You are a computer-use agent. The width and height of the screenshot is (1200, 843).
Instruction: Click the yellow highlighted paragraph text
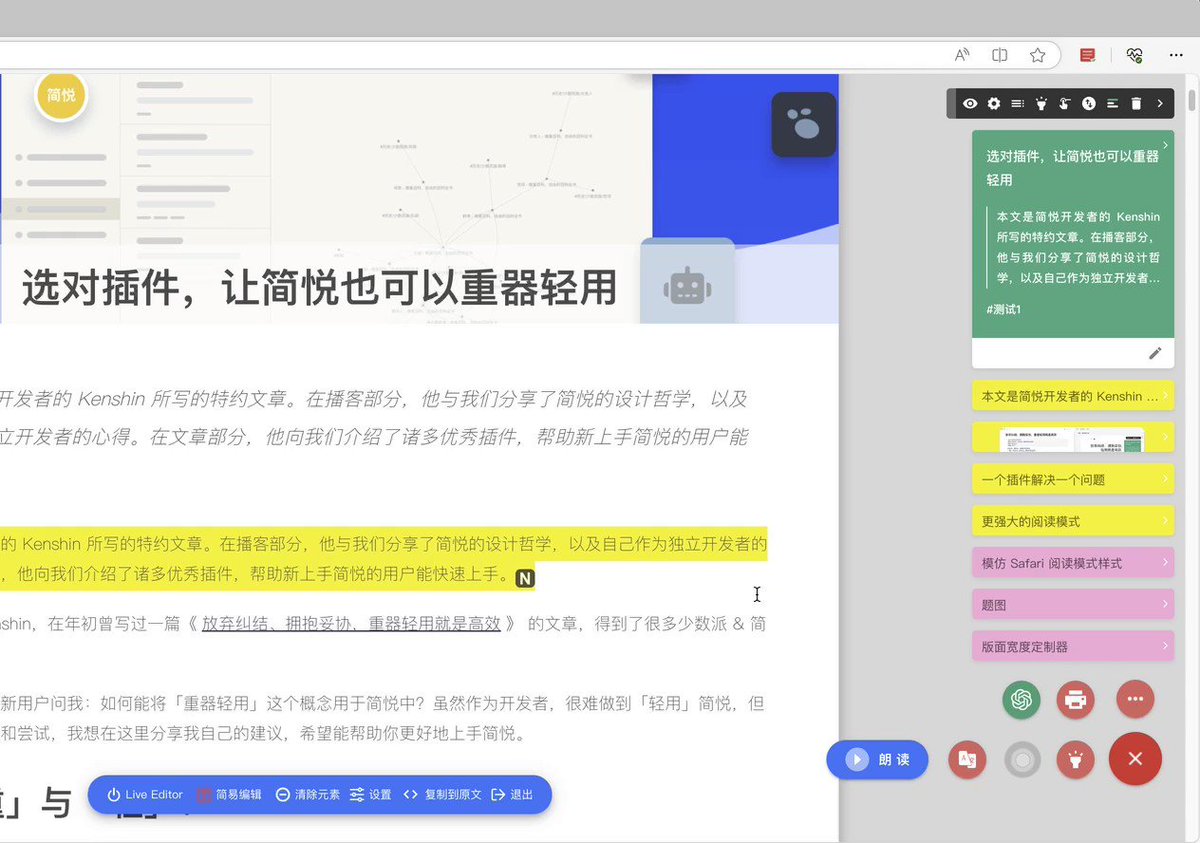(x=383, y=560)
